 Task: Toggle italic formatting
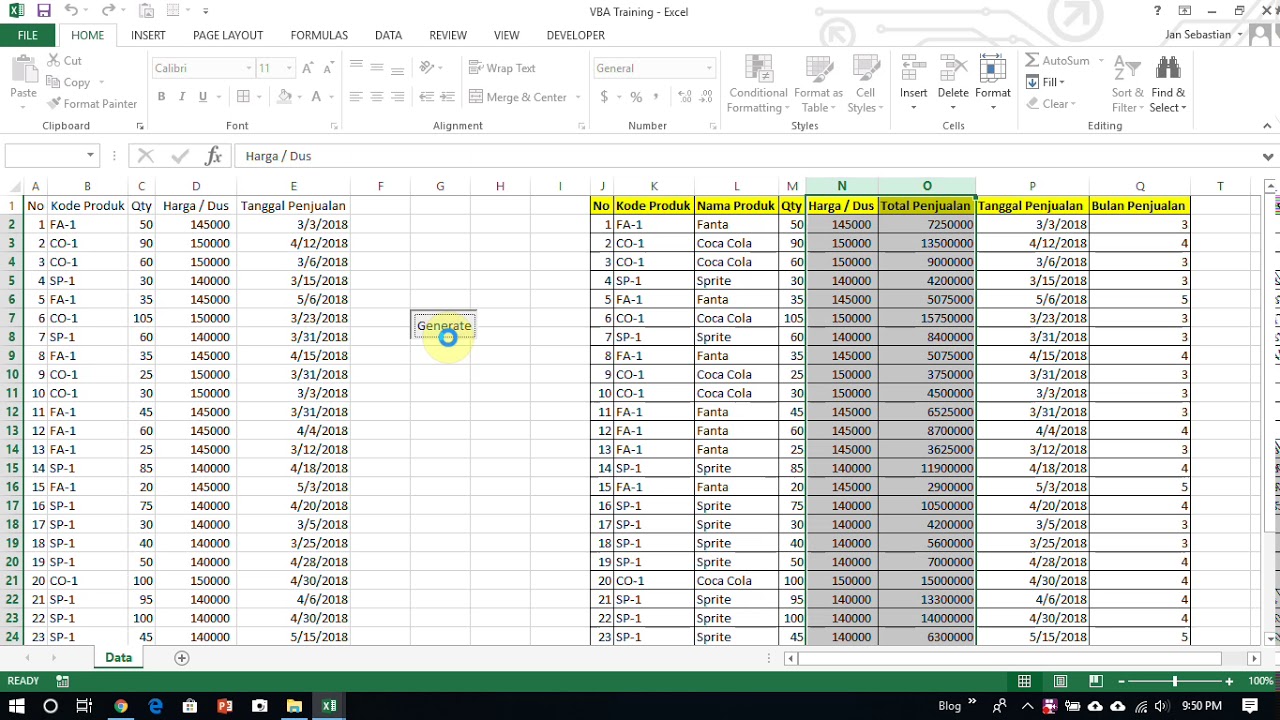point(181,97)
